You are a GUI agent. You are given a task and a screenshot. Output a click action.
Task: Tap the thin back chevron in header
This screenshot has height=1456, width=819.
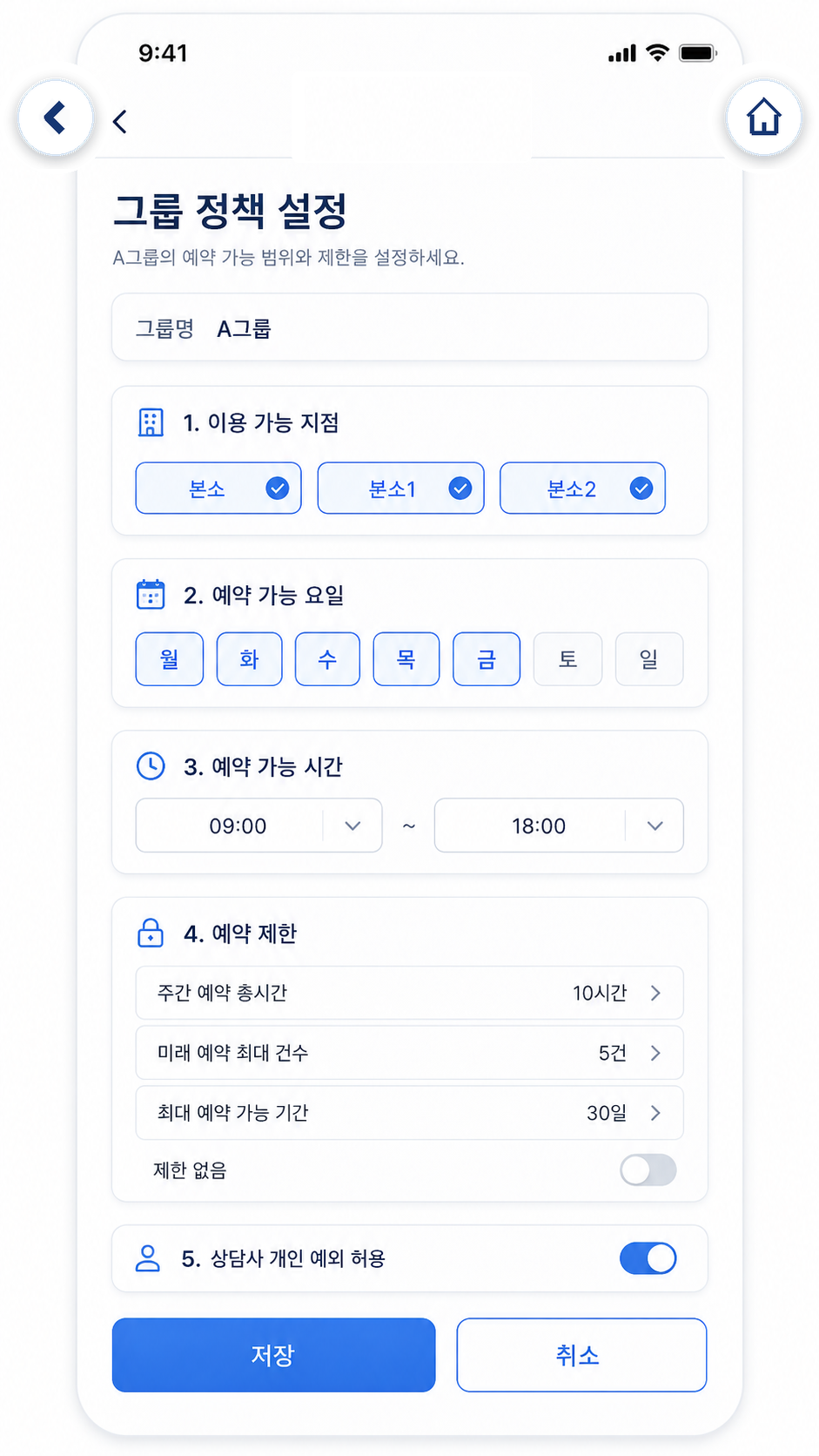(120, 122)
